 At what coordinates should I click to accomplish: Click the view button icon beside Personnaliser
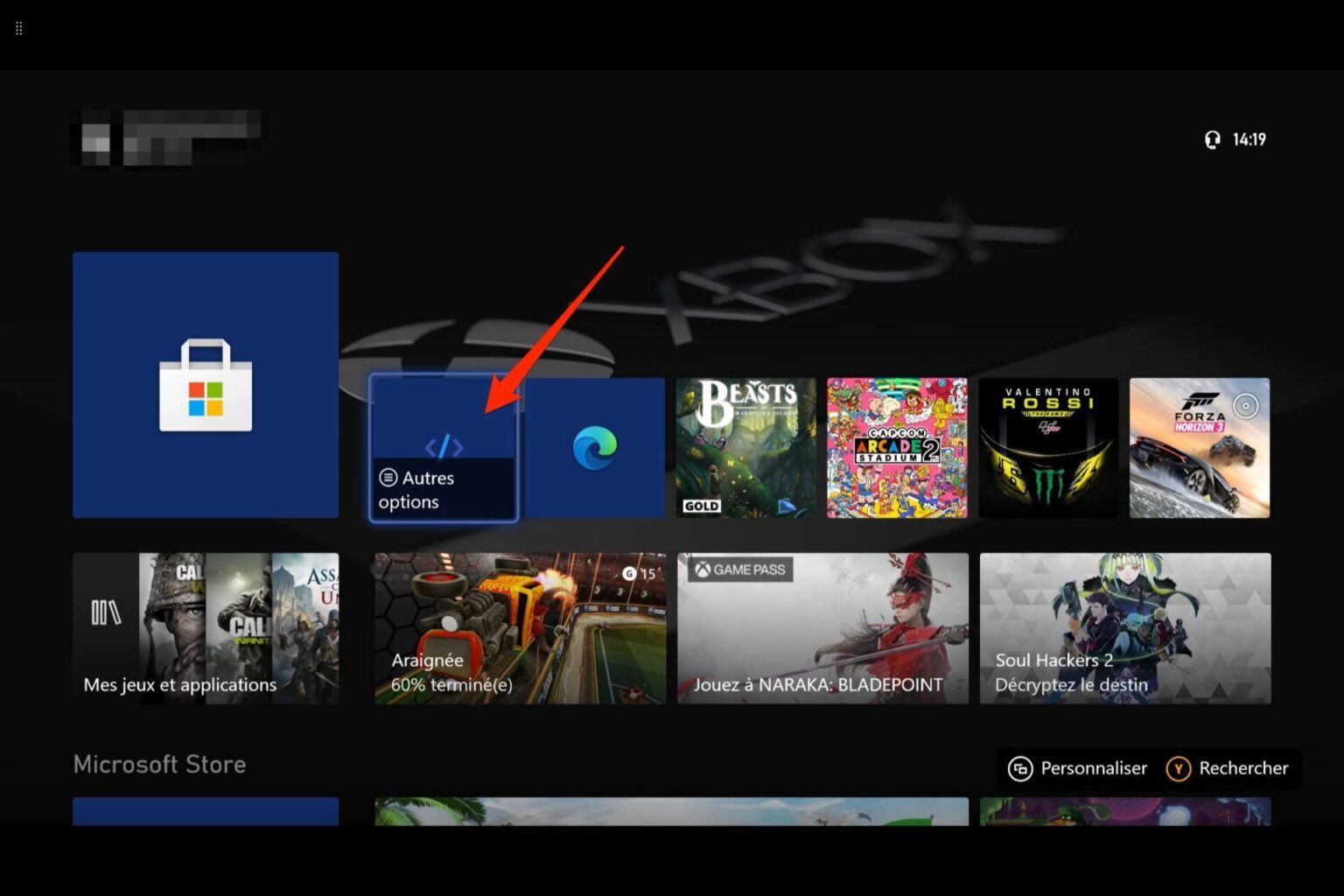click(x=1020, y=768)
